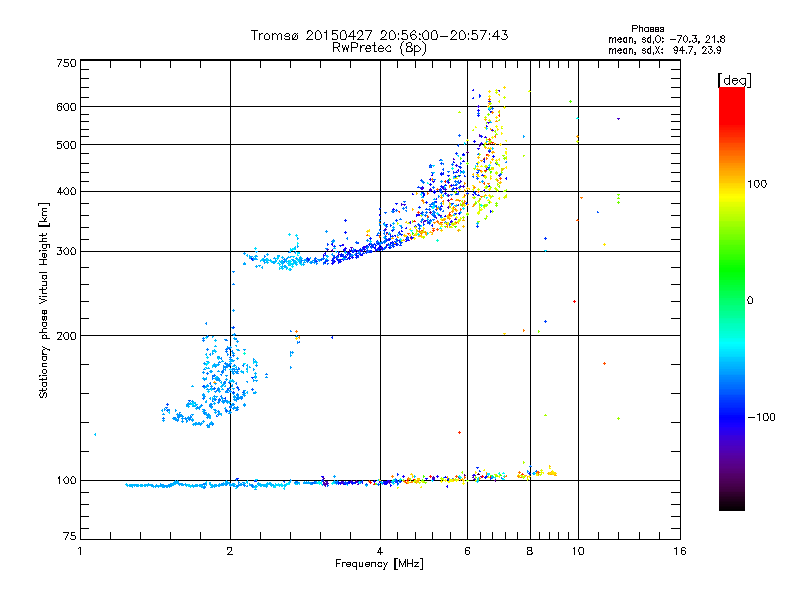Click the x-axis tick label '6'
The image size is (800, 600).
pos(467,551)
